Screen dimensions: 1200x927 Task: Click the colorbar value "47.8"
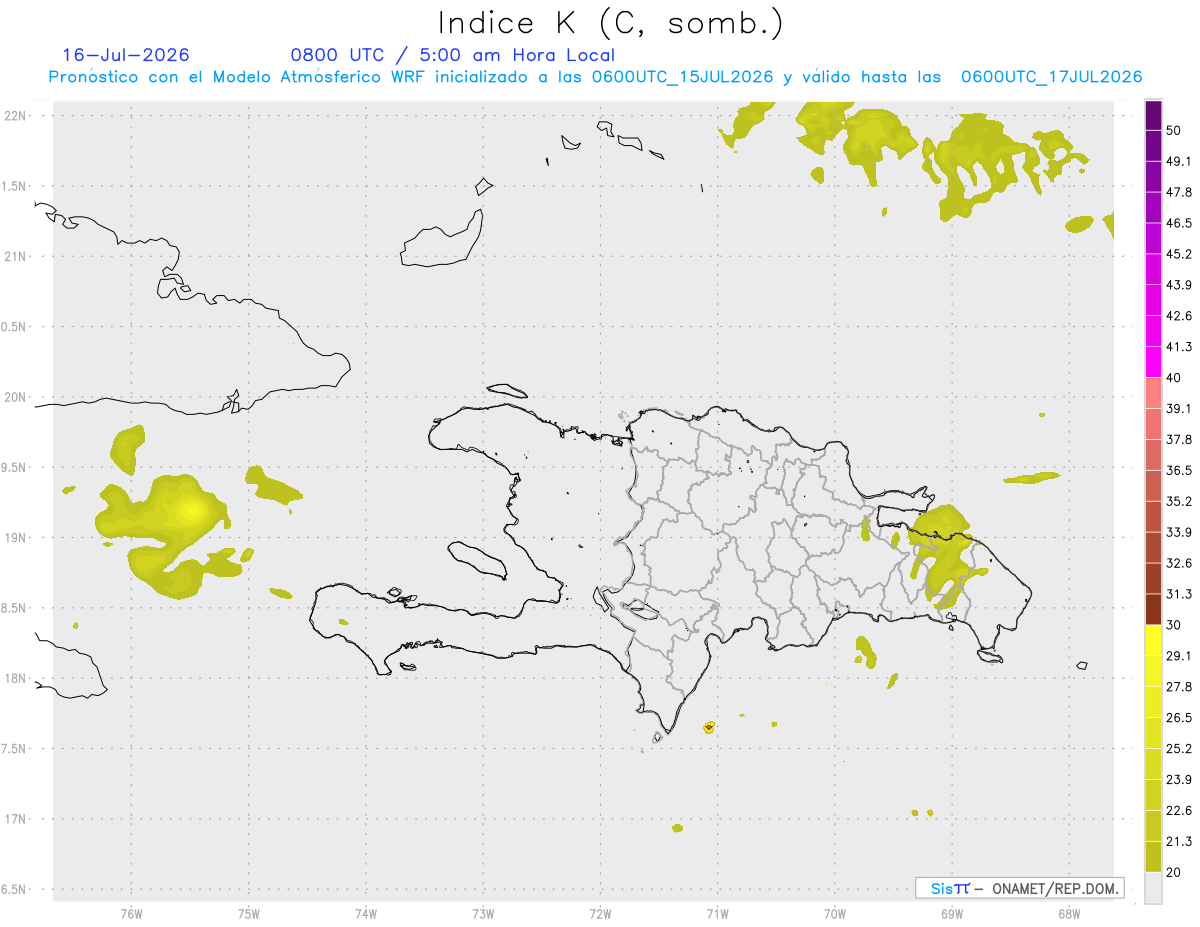click(1179, 192)
